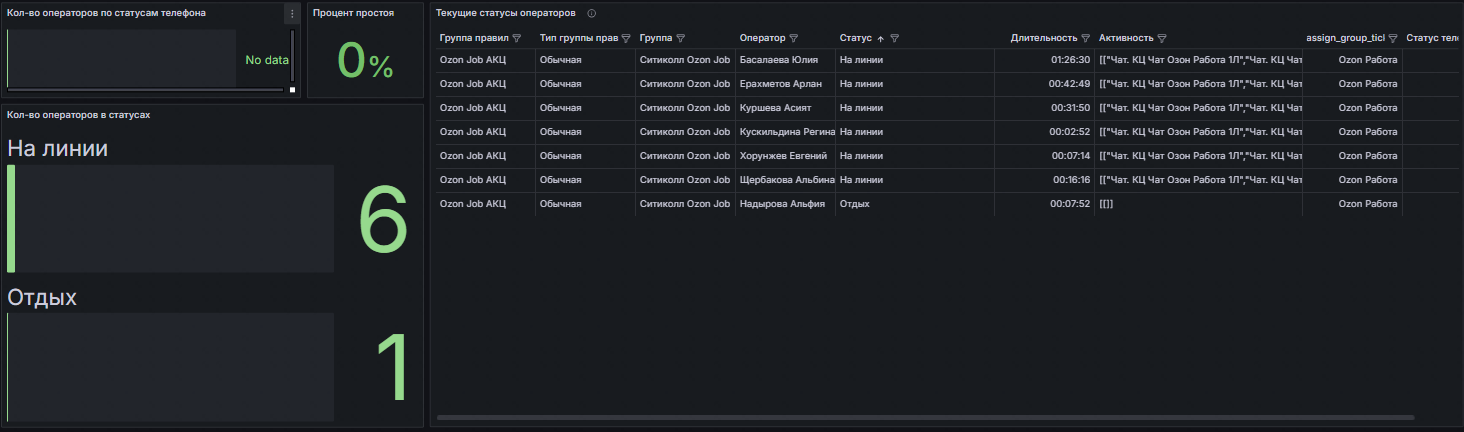Filter the Группа column
1464x432 pixels.
(680, 38)
